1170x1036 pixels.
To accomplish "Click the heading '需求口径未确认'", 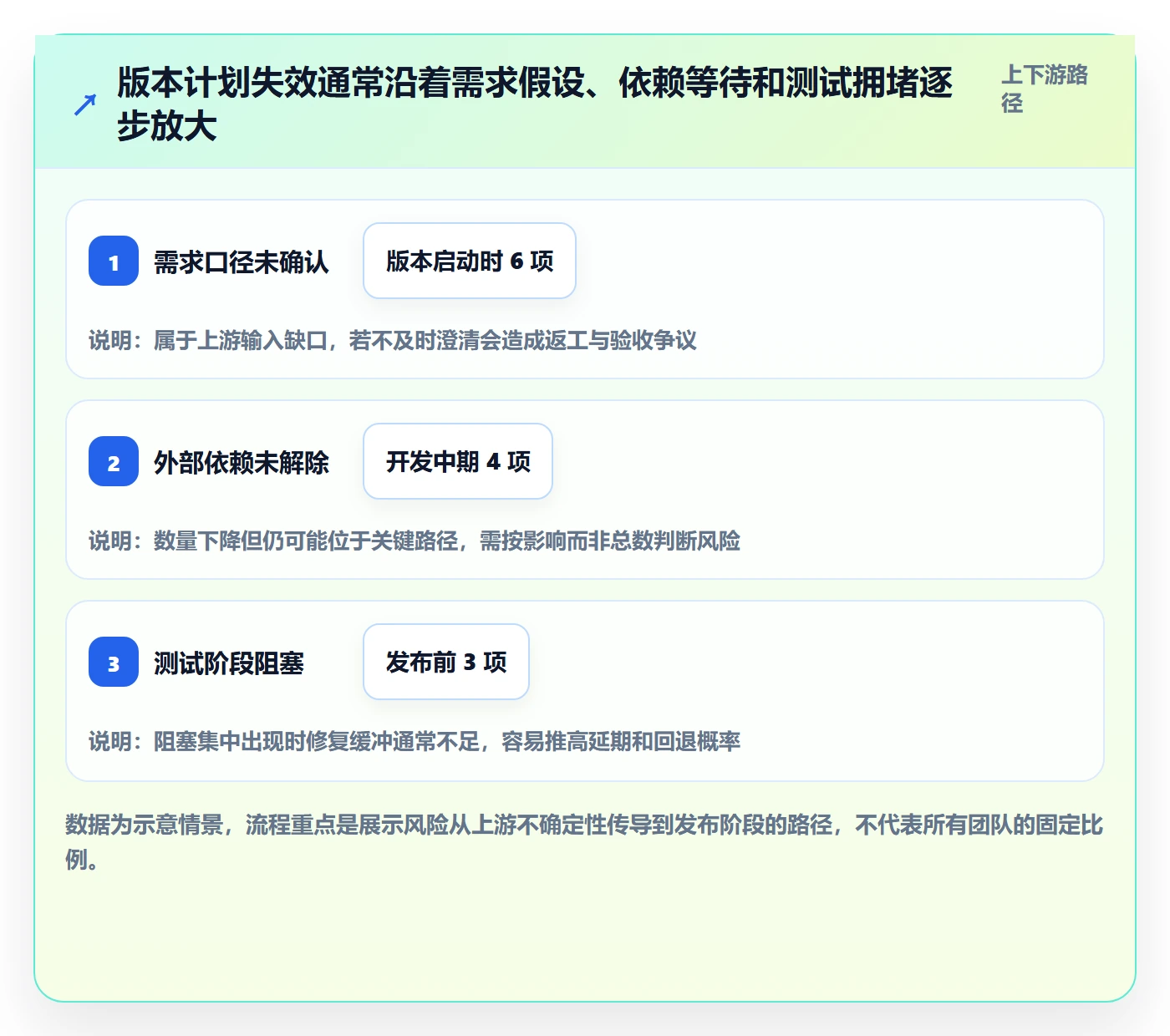I will 242,262.
